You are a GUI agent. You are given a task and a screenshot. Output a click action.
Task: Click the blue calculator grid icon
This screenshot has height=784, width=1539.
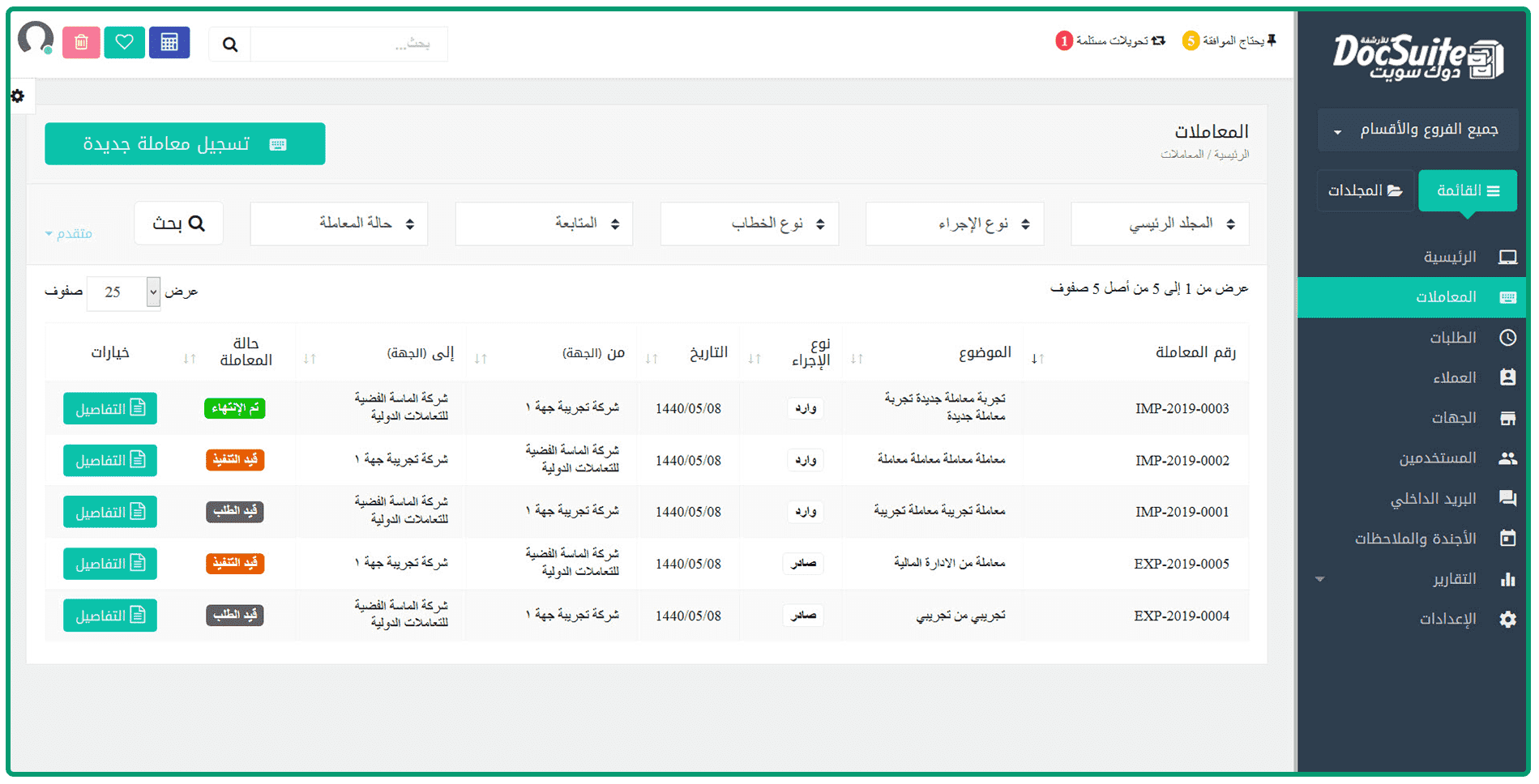169,42
